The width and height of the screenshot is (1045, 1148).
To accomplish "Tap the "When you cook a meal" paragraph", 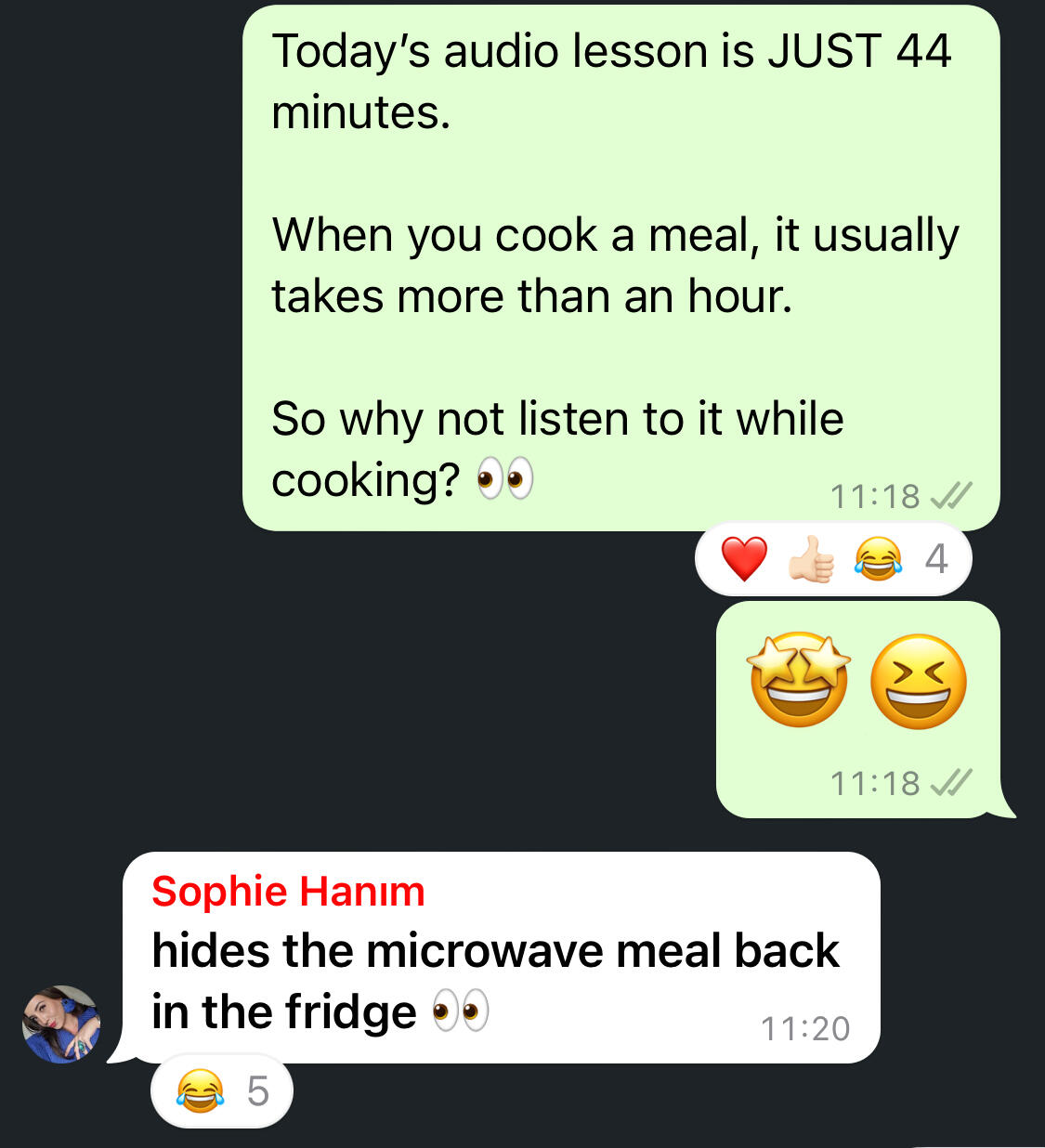I will (615, 266).
